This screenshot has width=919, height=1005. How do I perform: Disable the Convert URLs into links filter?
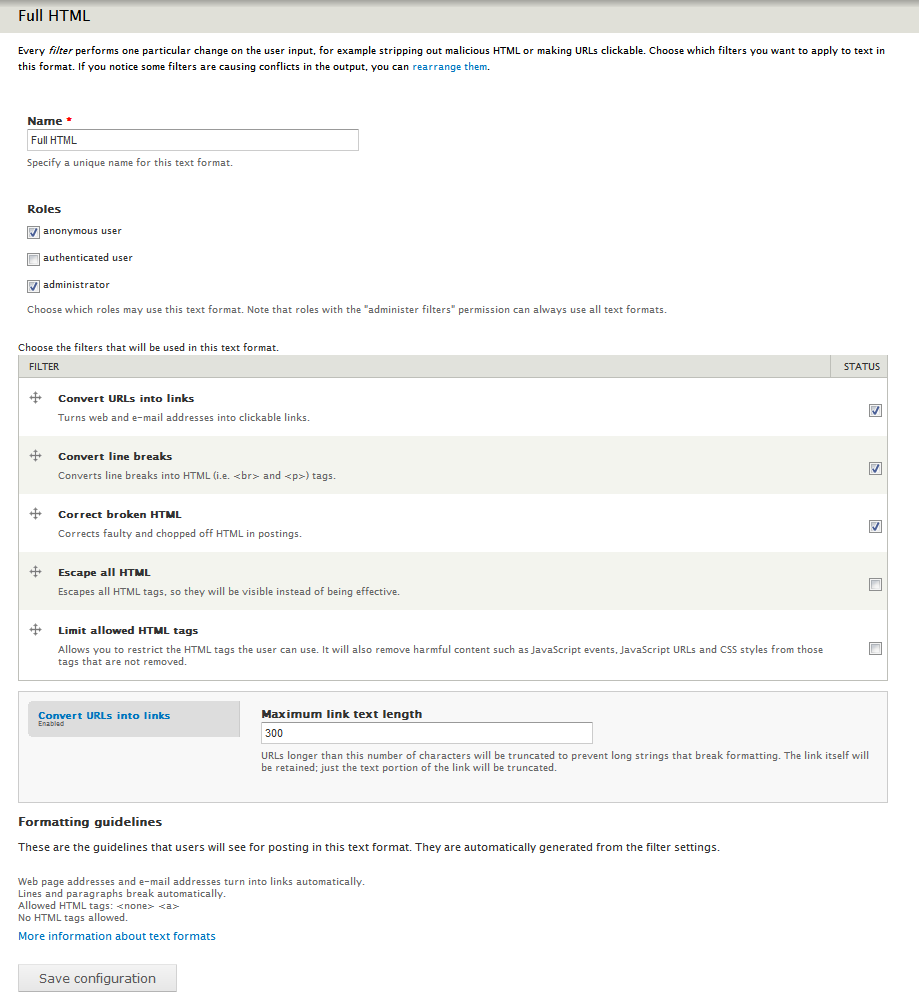(x=875, y=411)
